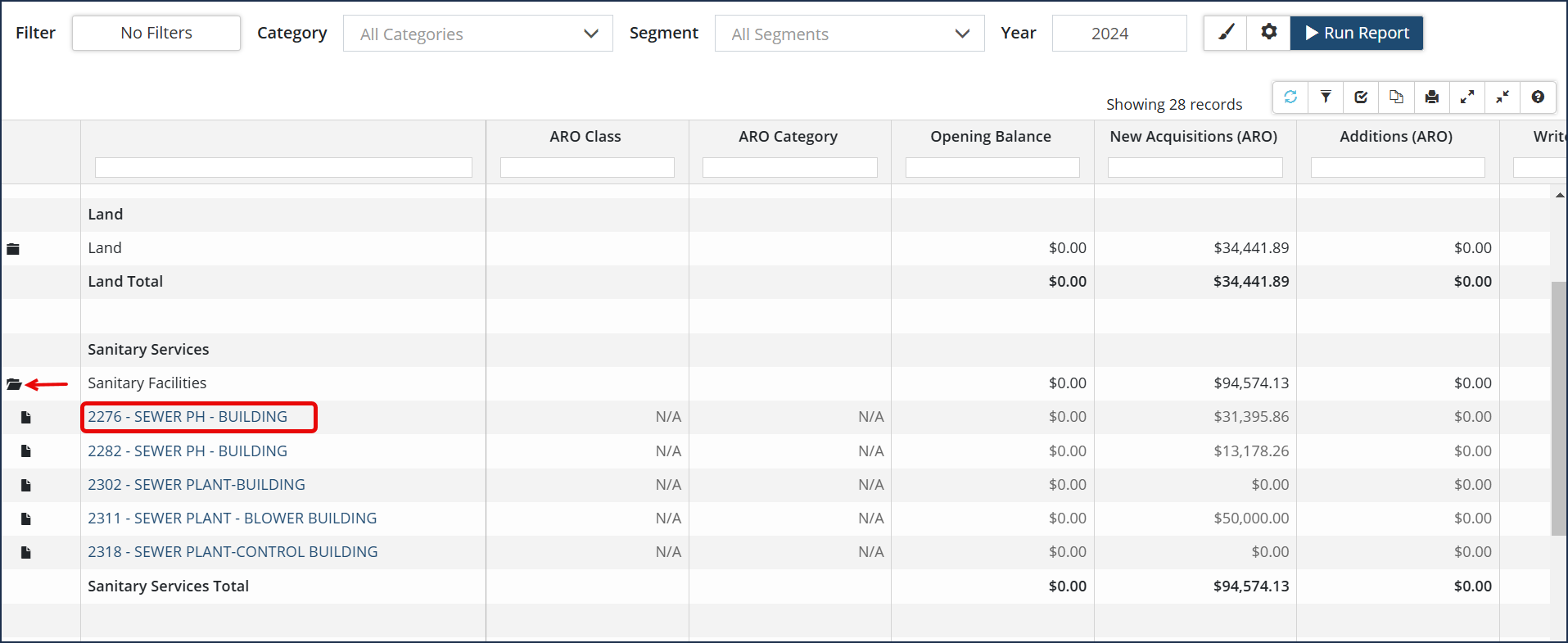Viewport: 1568px width, 643px height.
Task: Click the ARO Class column filter box
Action: pyautogui.click(x=587, y=168)
